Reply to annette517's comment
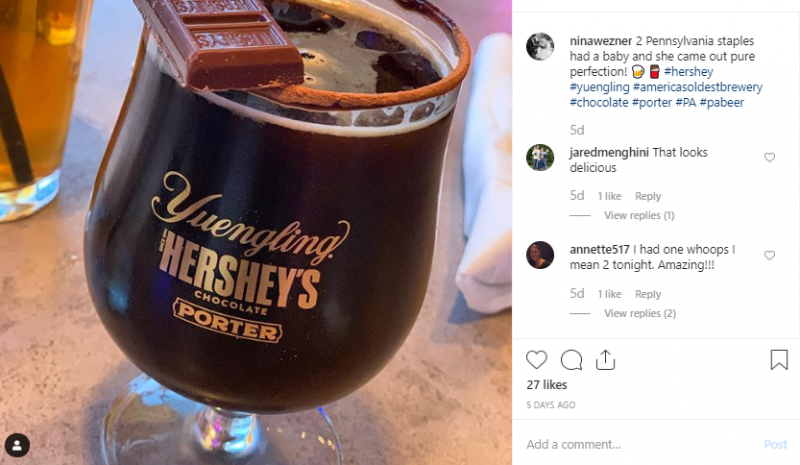 [648, 294]
